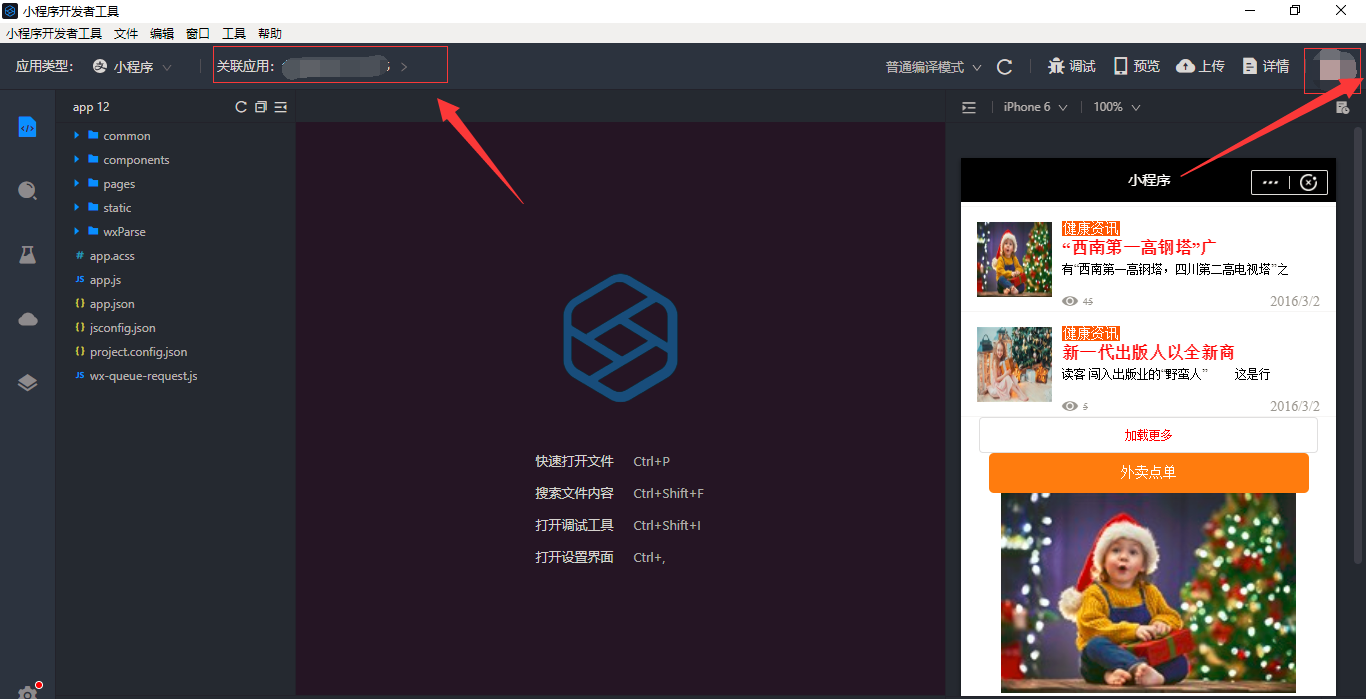Click 预览 preview phone button

point(1136,66)
